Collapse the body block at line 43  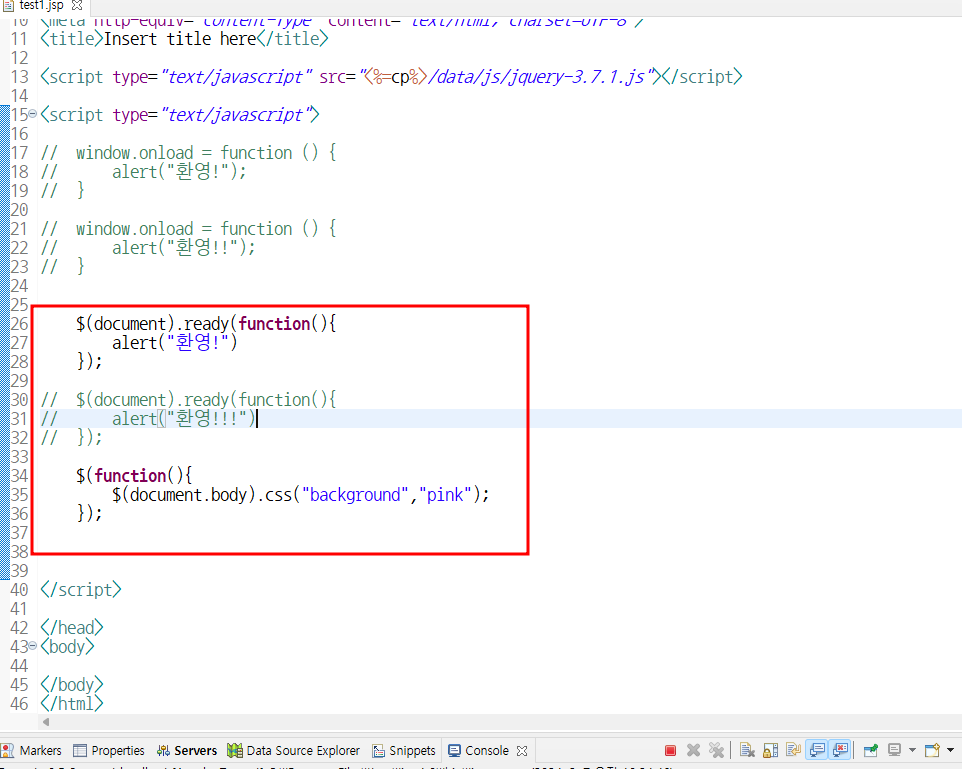(x=33, y=646)
